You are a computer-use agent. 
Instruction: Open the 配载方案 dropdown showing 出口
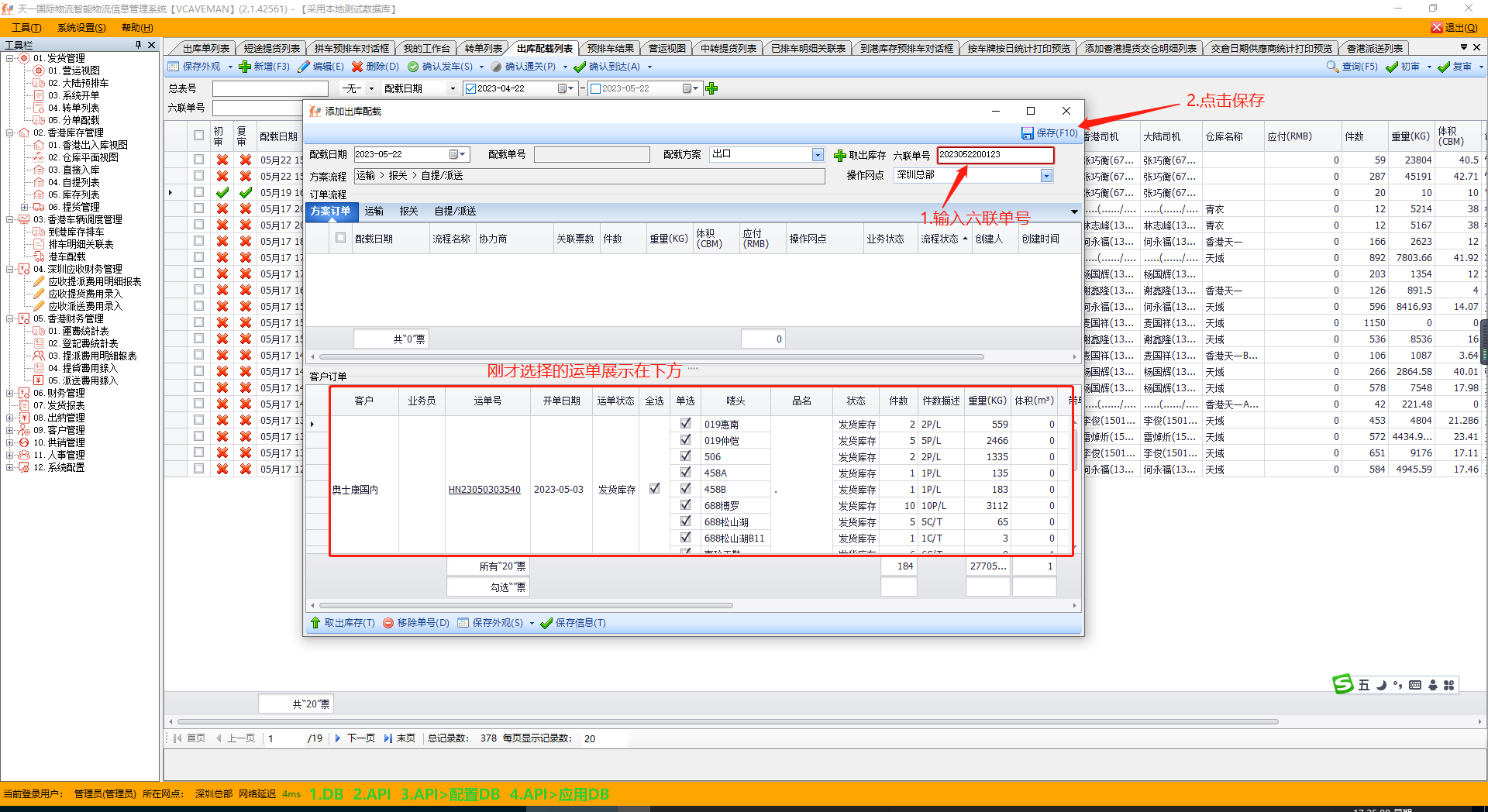point(818,155)
